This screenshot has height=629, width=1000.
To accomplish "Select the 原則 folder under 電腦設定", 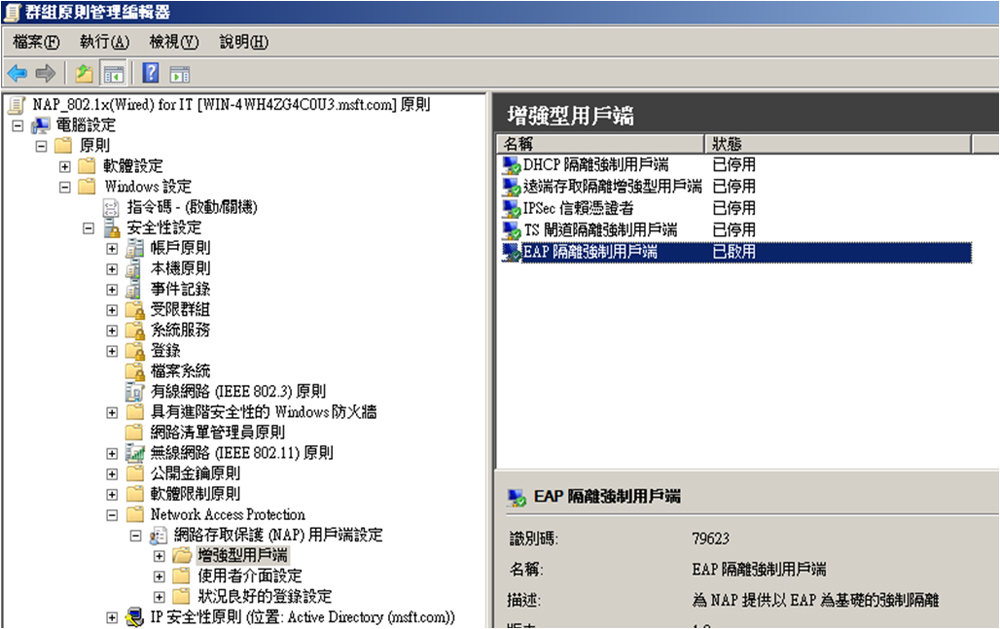I will 94,145.
